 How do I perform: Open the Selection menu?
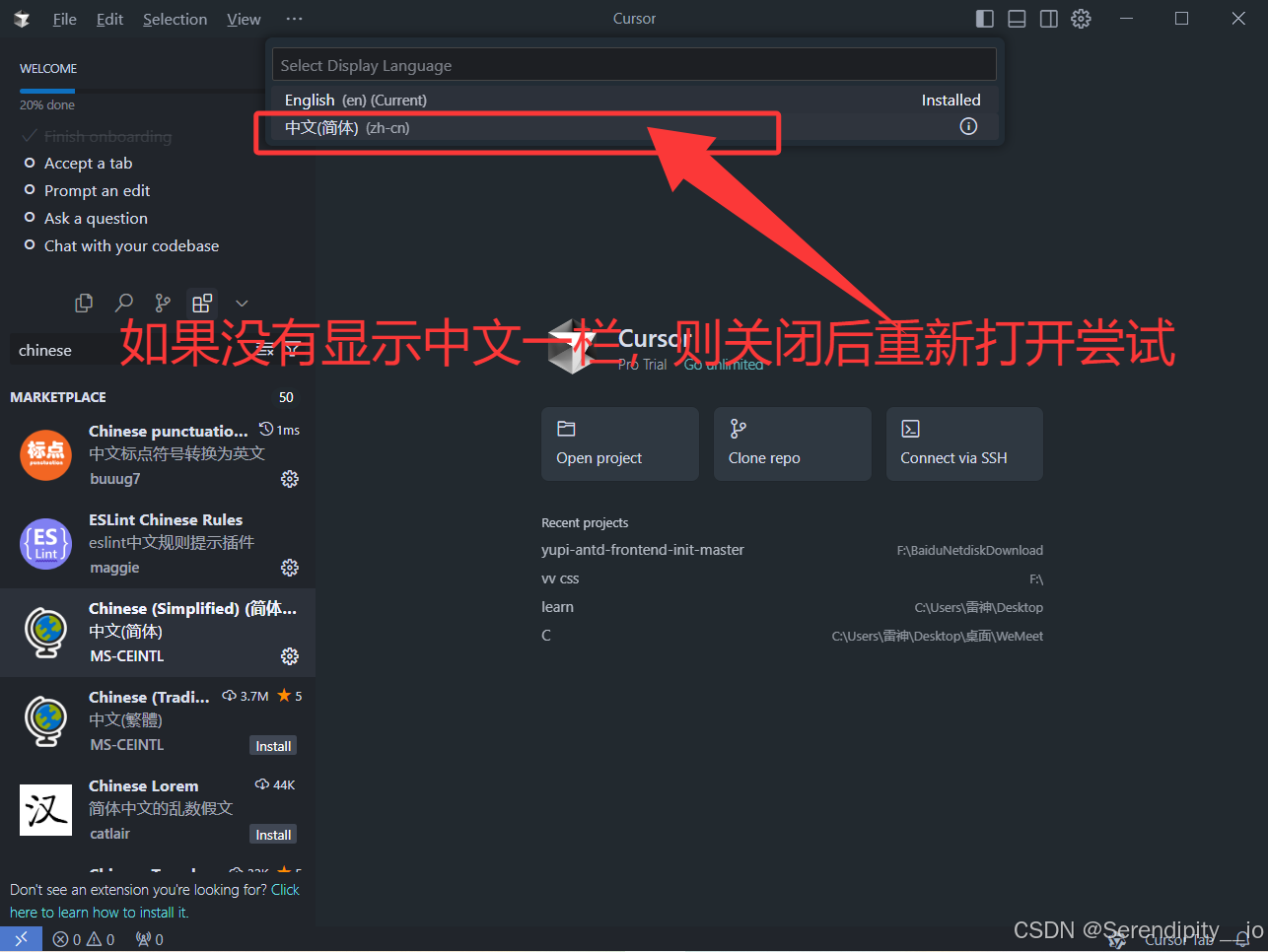click(175, 19)
